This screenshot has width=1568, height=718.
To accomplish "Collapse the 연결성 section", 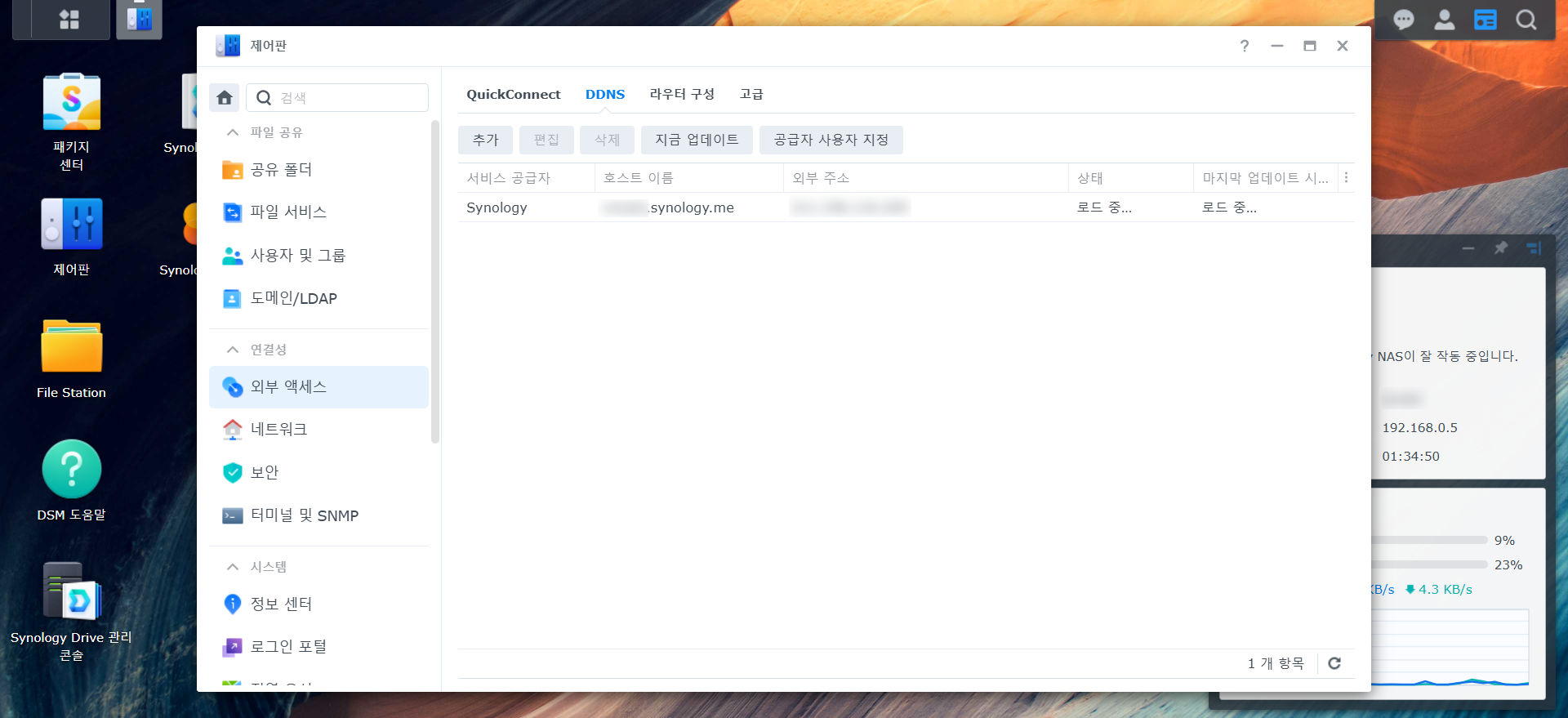I will tap(233, 350).
